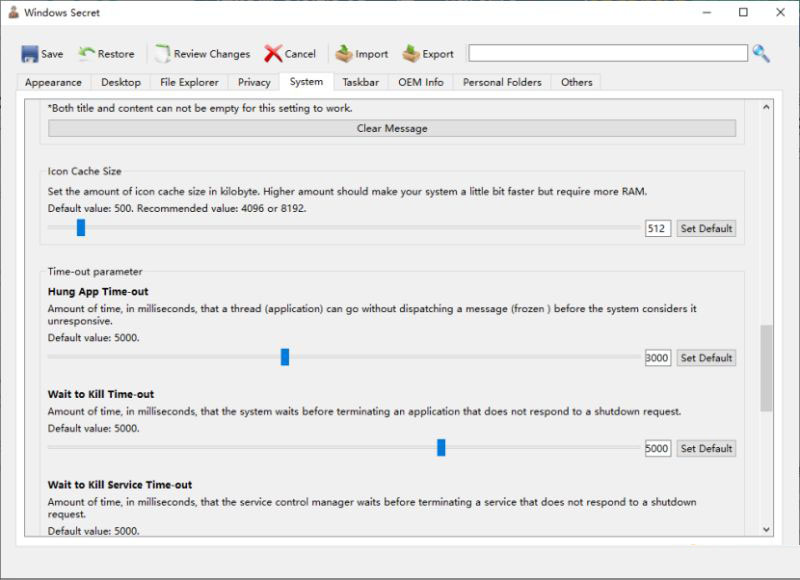Click the Restore arrow icon
This screenshot has width=800, height=580.
(x=86, y=53)
